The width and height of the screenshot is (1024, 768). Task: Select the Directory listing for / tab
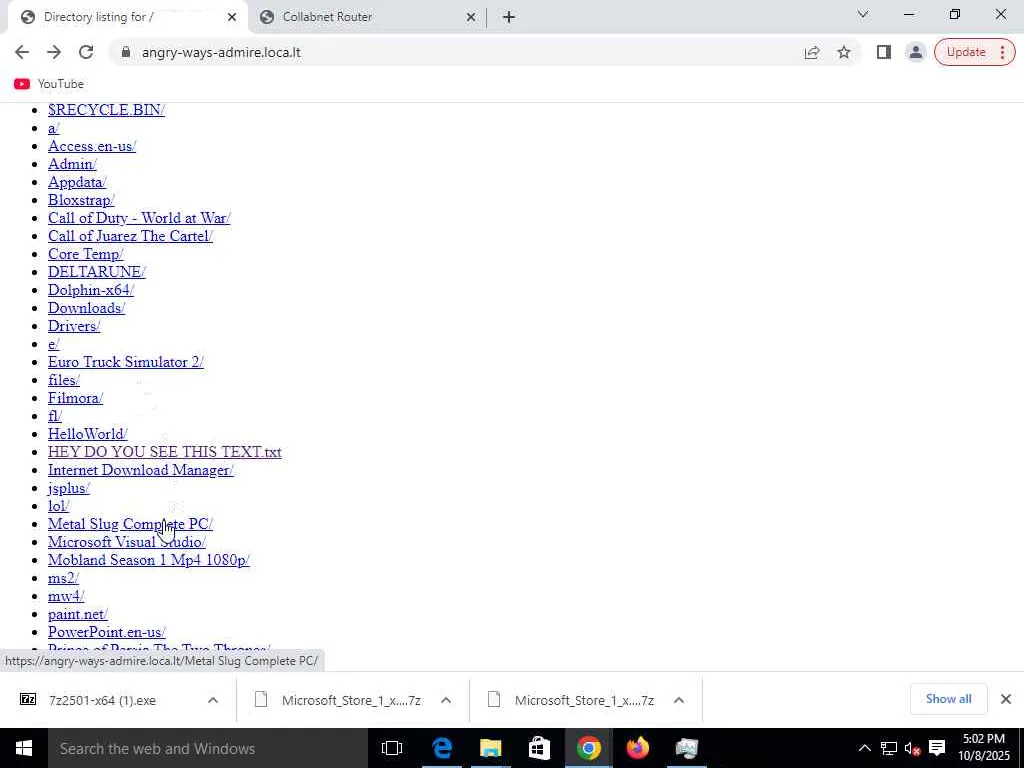pyautogui.click(x=124, y=17)
